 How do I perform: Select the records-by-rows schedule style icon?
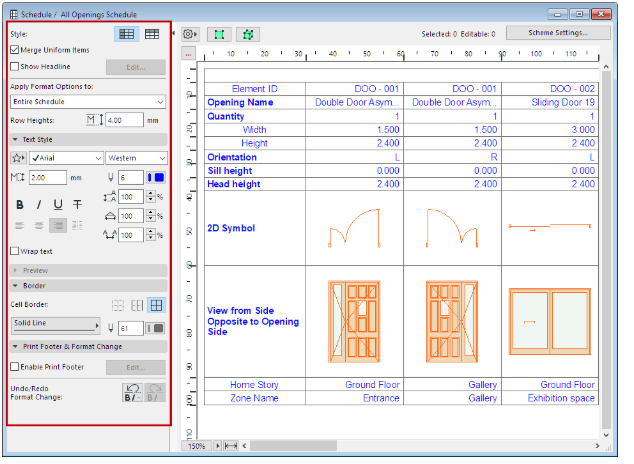point(127,34)
